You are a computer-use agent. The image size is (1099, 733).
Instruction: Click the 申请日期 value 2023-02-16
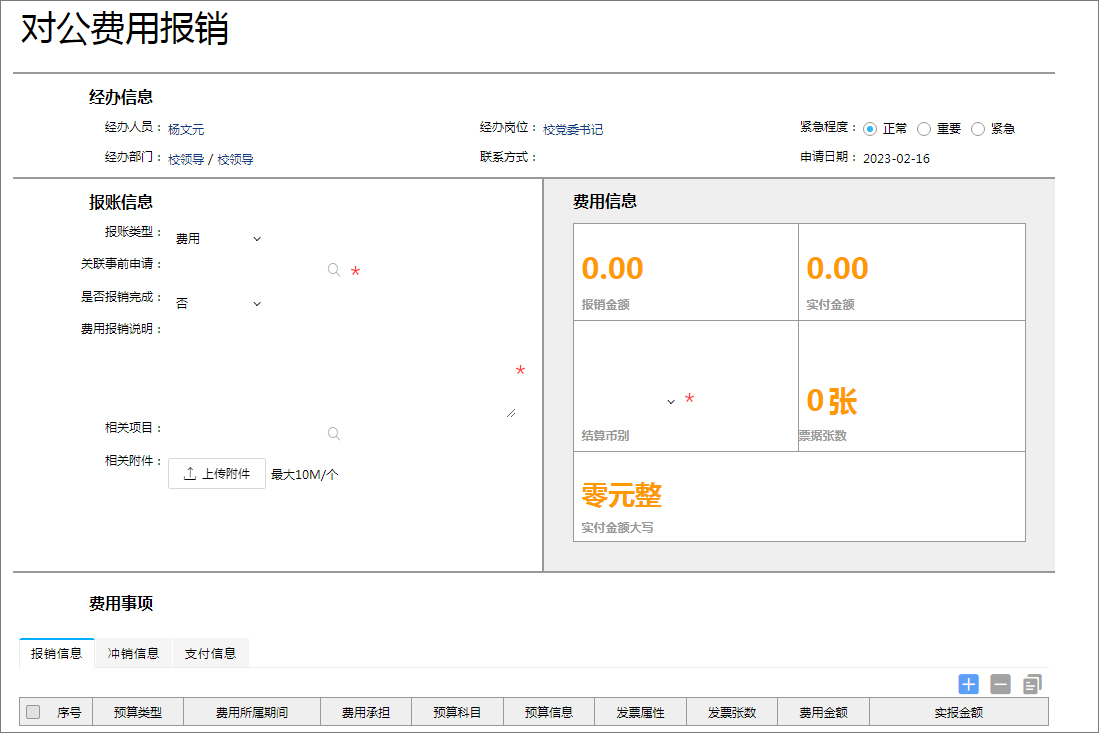pyautogui.click(x=896, y=158)
